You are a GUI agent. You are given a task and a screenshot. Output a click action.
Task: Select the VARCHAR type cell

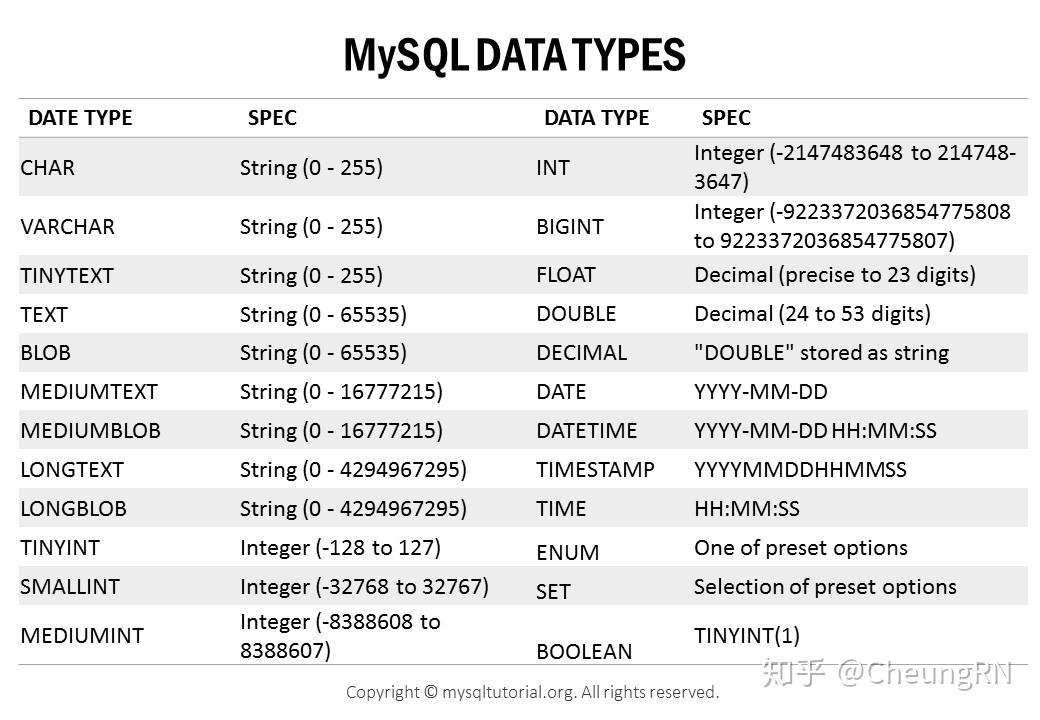68,227
